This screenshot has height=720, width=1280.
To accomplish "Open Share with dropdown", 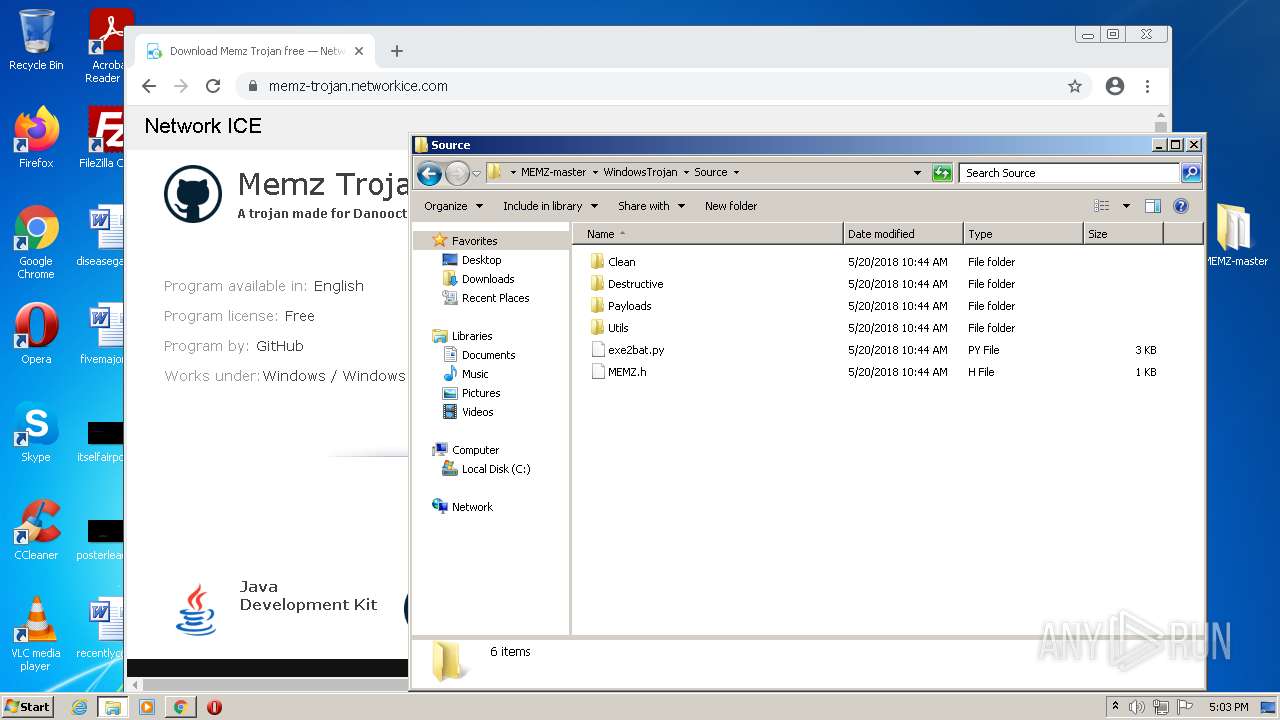I will [x=651, y=206].
